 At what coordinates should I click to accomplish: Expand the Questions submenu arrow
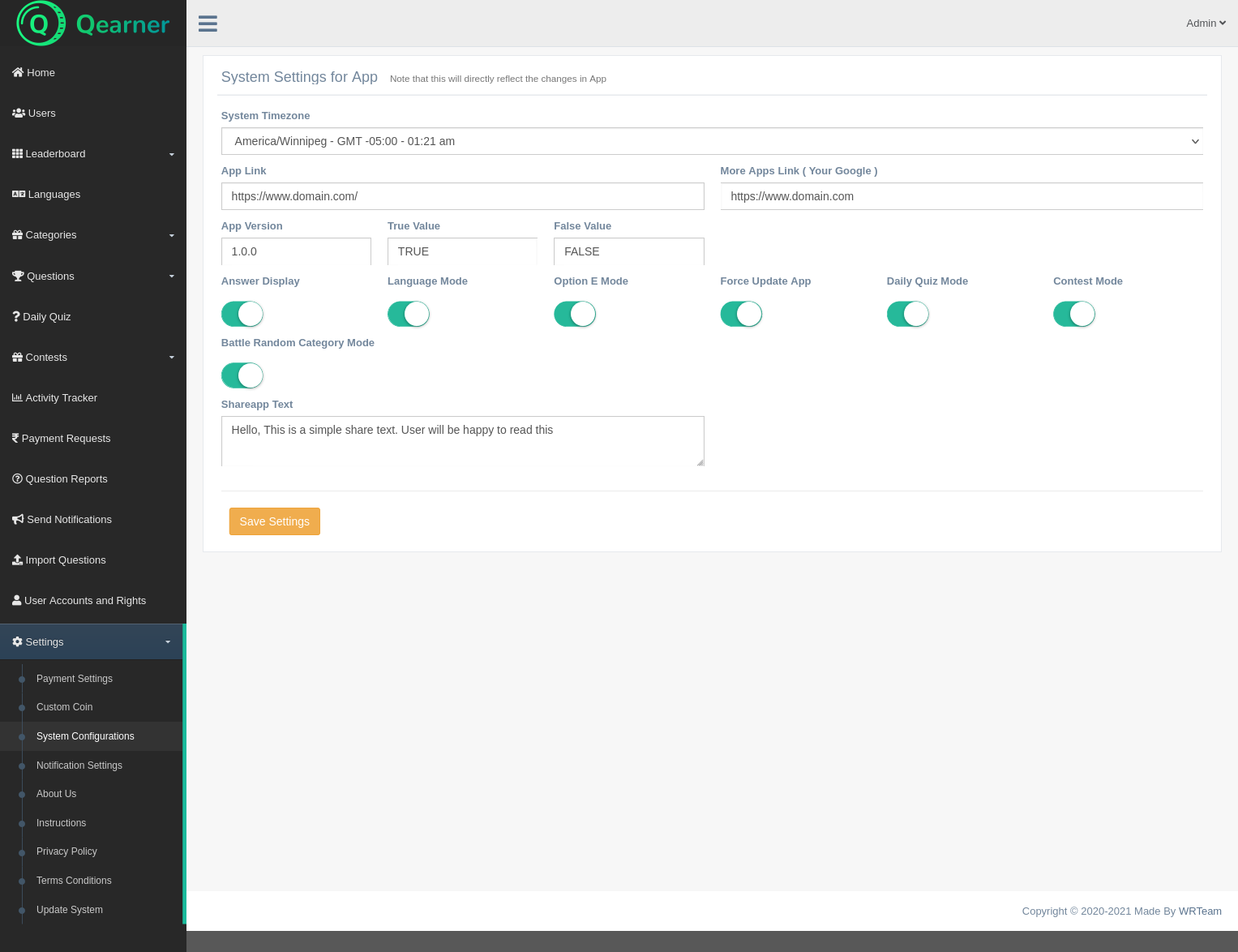(x=172, y=277)
